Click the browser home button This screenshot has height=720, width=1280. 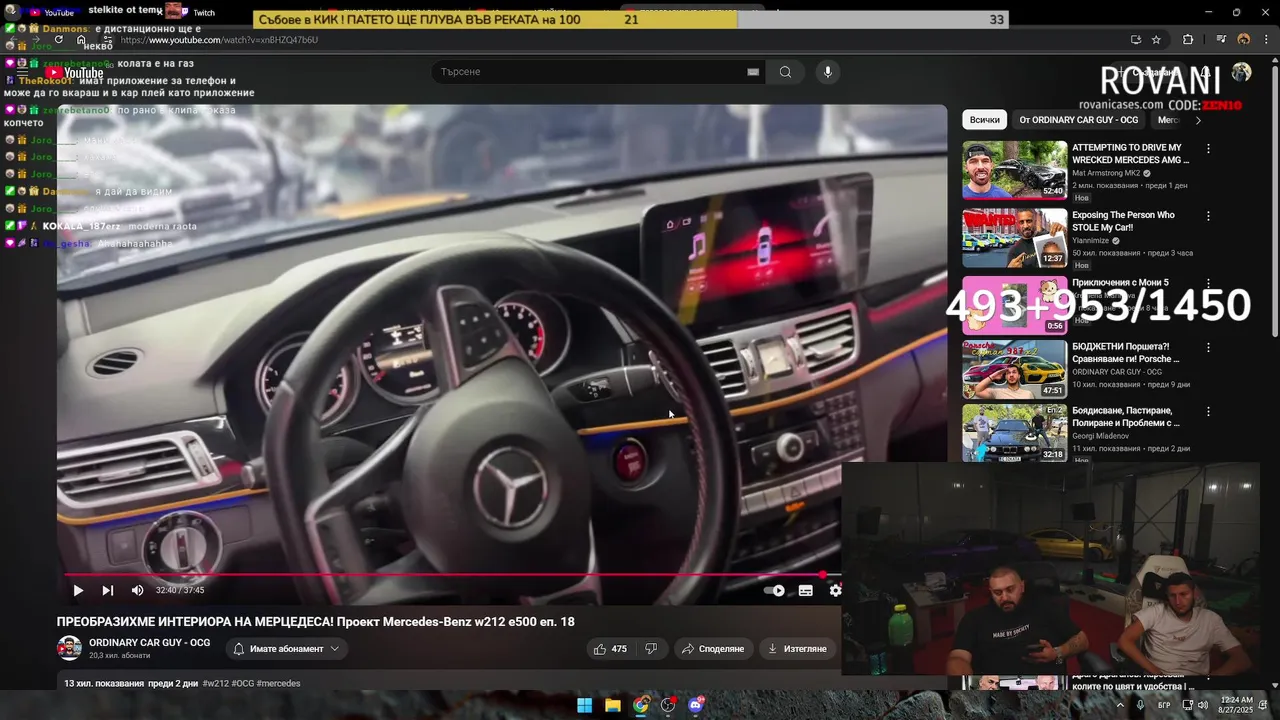[82, 40]
